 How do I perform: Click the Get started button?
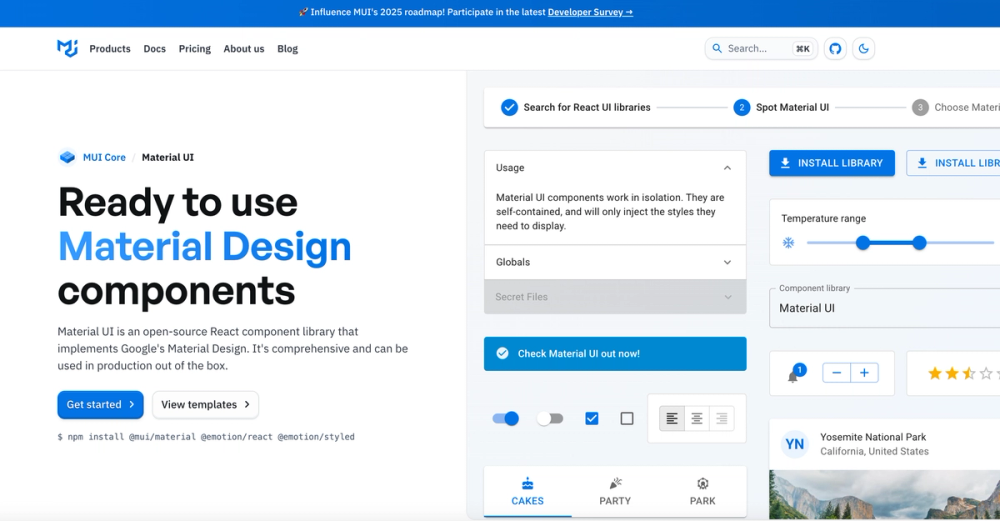click(x=100, y=404)
